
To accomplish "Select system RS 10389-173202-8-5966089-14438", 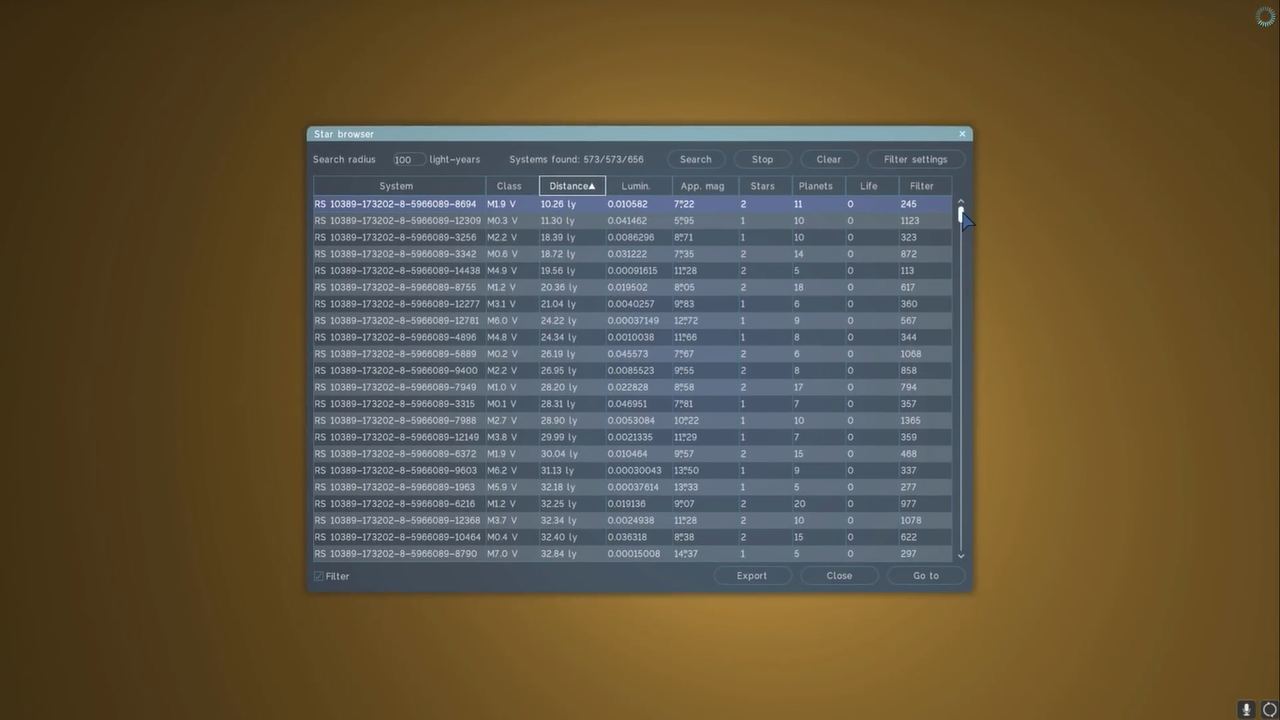I will tap(632, 271).
